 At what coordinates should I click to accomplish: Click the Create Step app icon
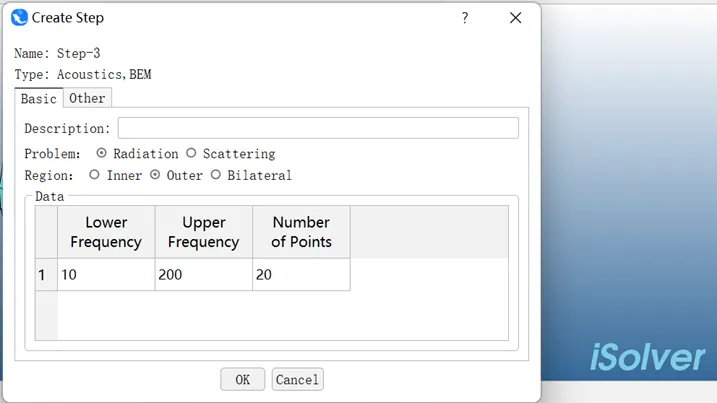(19, 18)
